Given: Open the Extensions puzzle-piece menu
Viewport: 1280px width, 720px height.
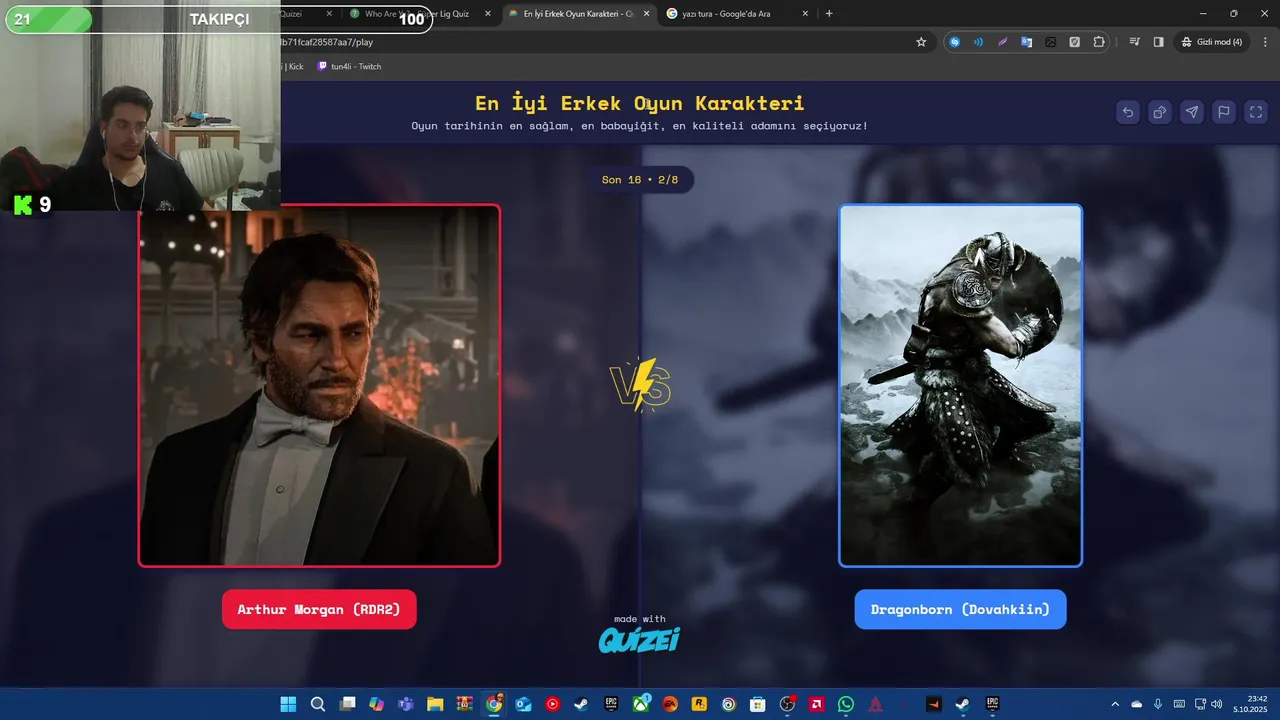Looking at the screenshot, I should [x=1099, y=42].
